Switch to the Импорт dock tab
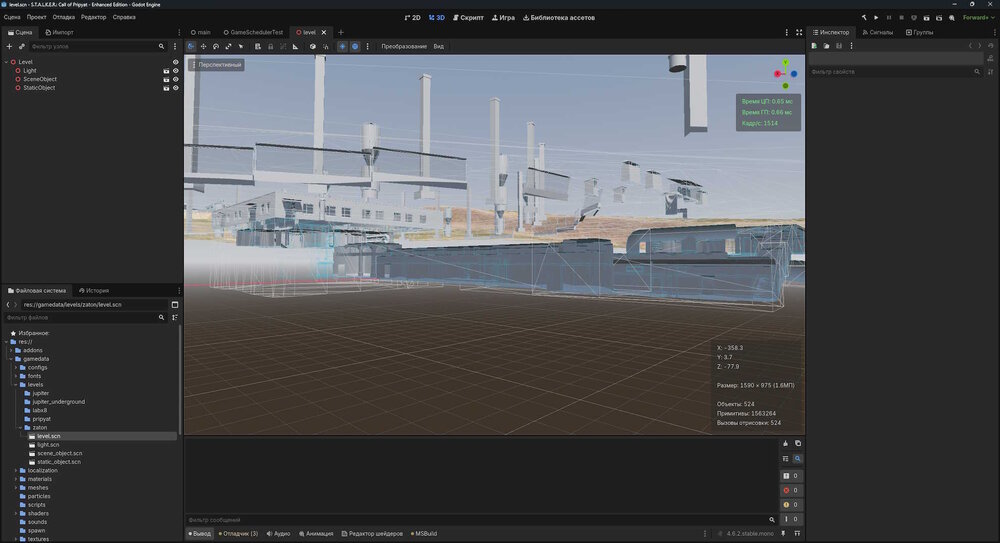Screen dimensions: 1000x543 pyautogui.click(x=59, y=33)
